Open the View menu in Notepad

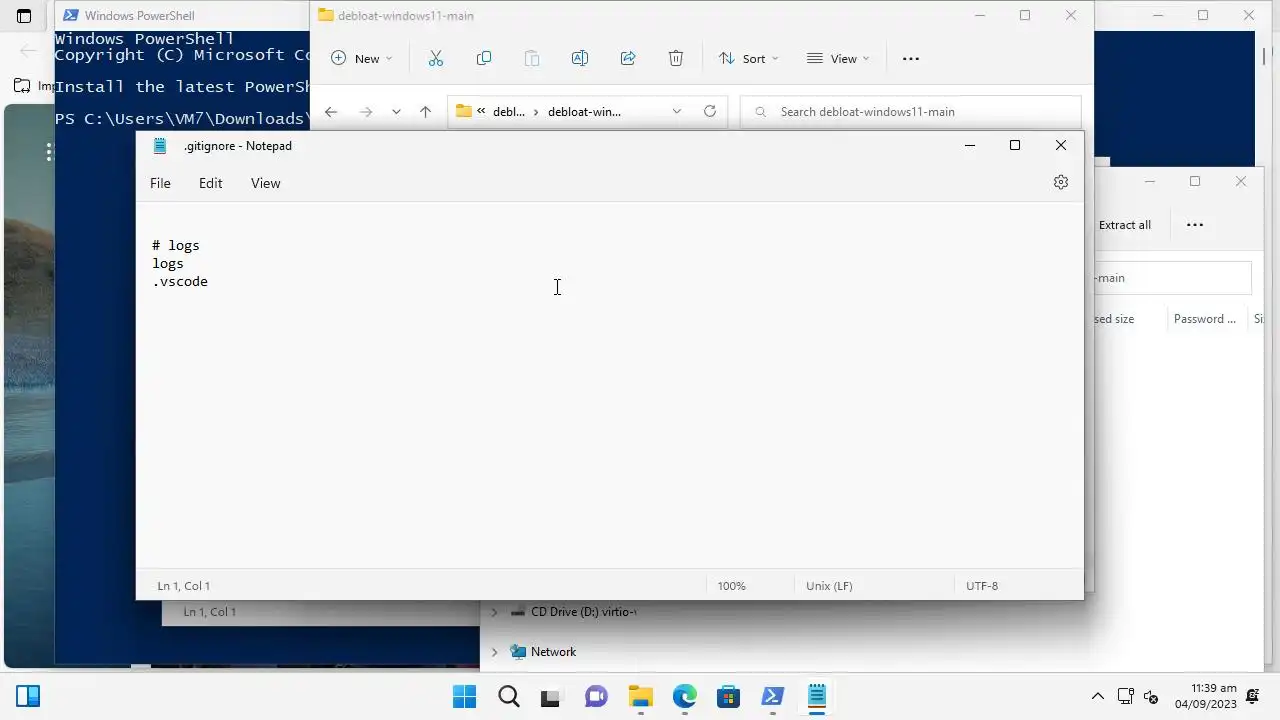click(265, 183)
